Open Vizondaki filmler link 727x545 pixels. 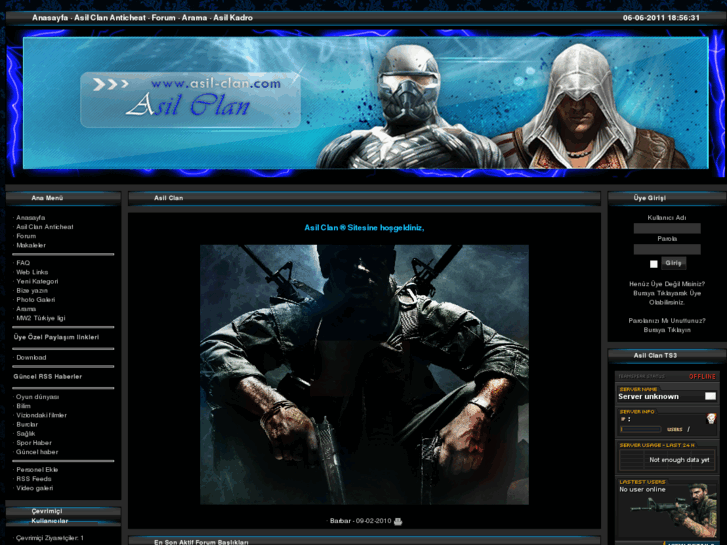coord(41,416)
